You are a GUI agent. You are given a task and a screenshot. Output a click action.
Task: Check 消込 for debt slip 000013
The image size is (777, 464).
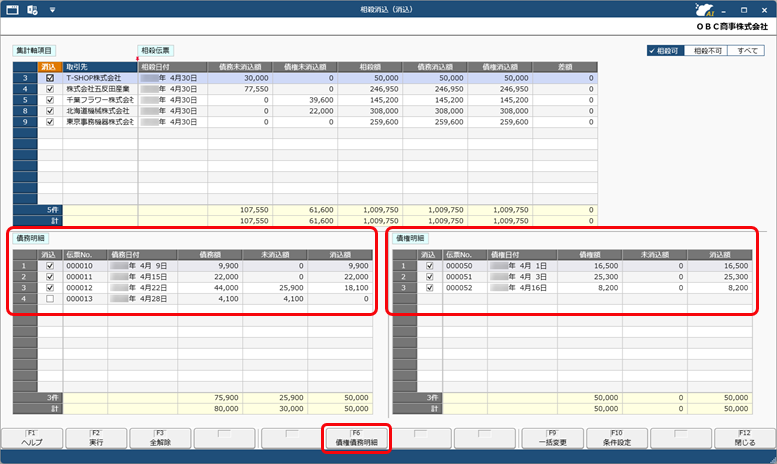50,298
